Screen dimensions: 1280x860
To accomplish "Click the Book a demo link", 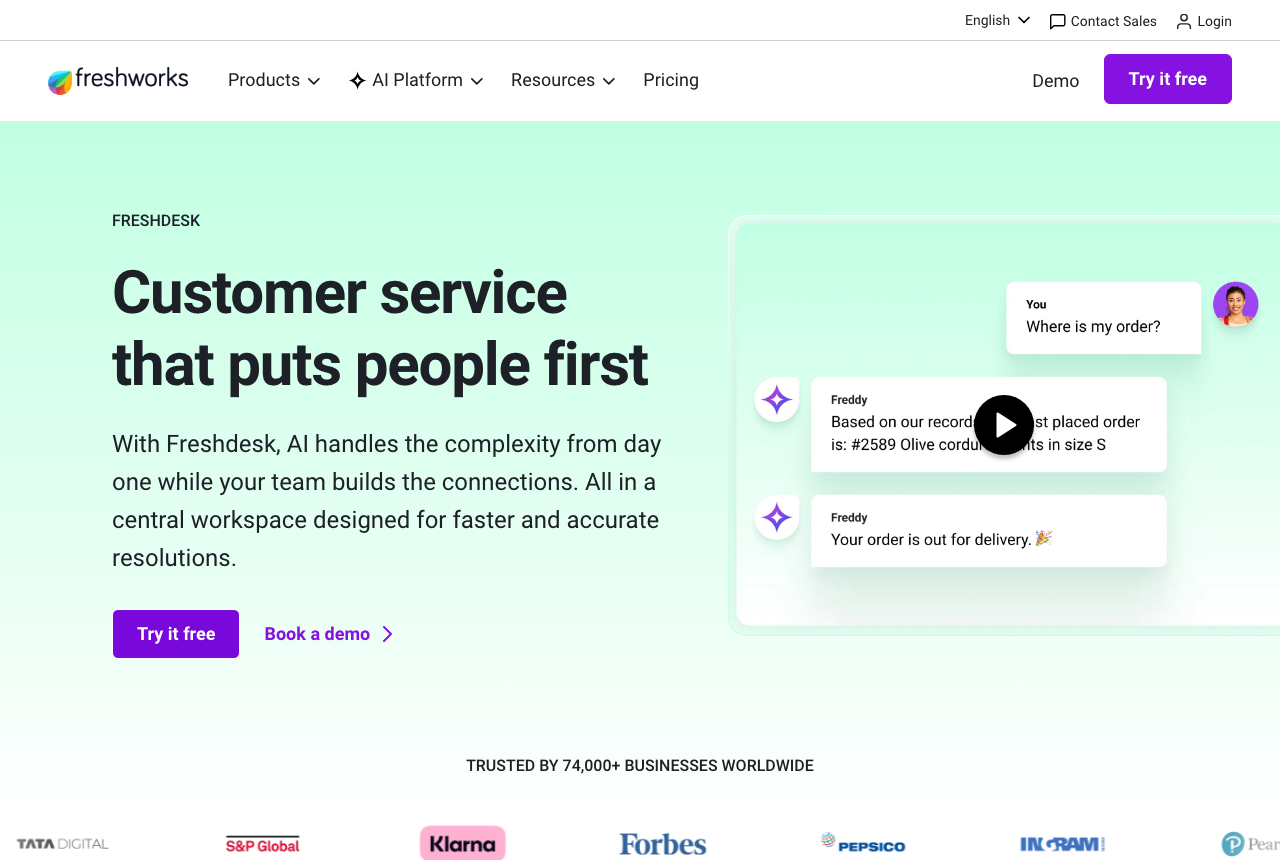I will pos(329,634).
